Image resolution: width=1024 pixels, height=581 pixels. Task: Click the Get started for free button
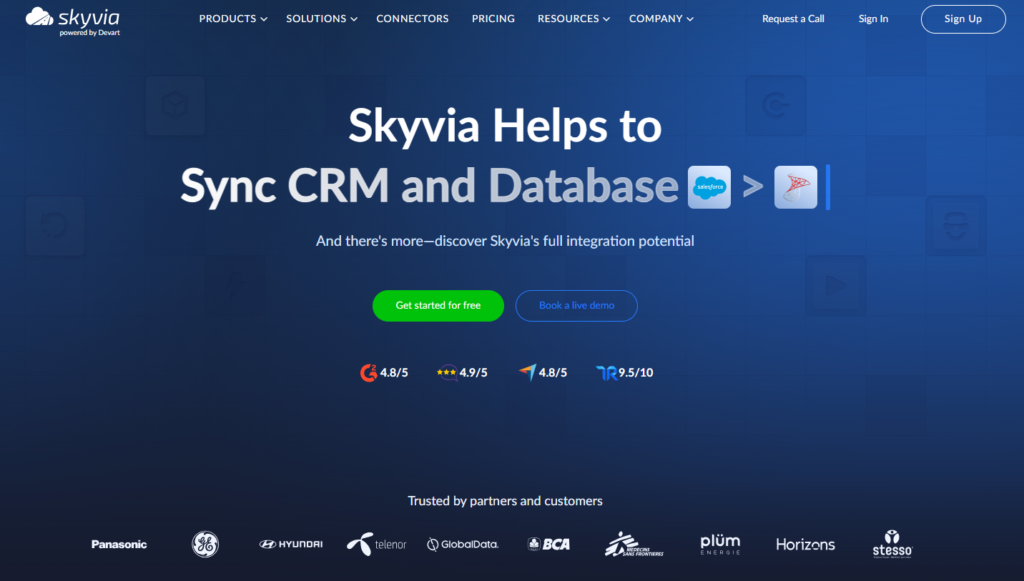point(438,305)
